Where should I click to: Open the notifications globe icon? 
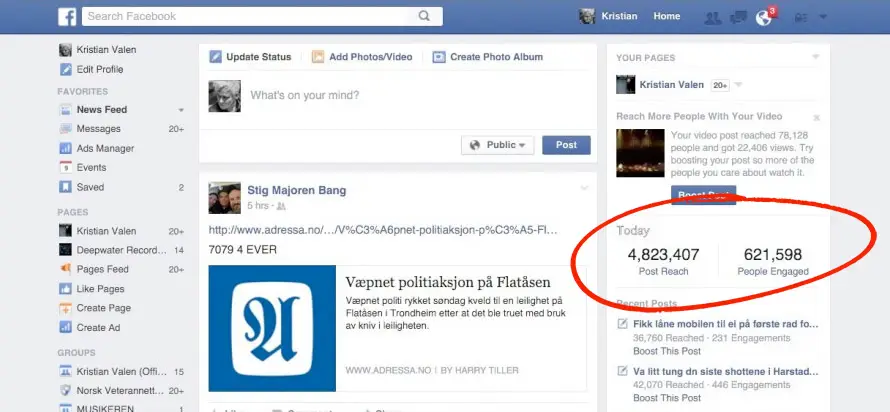(764, 17)
